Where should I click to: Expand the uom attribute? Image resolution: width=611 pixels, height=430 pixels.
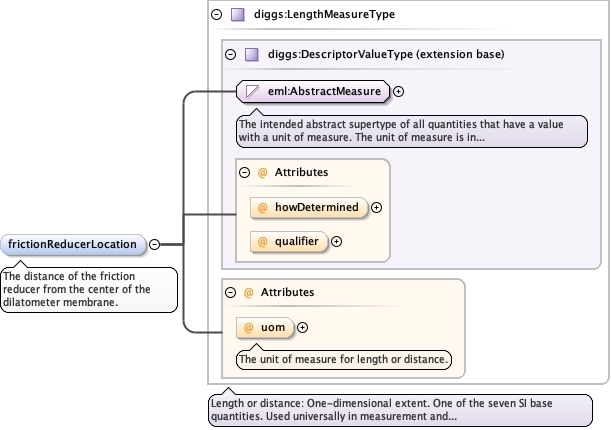tap(302, 328)
